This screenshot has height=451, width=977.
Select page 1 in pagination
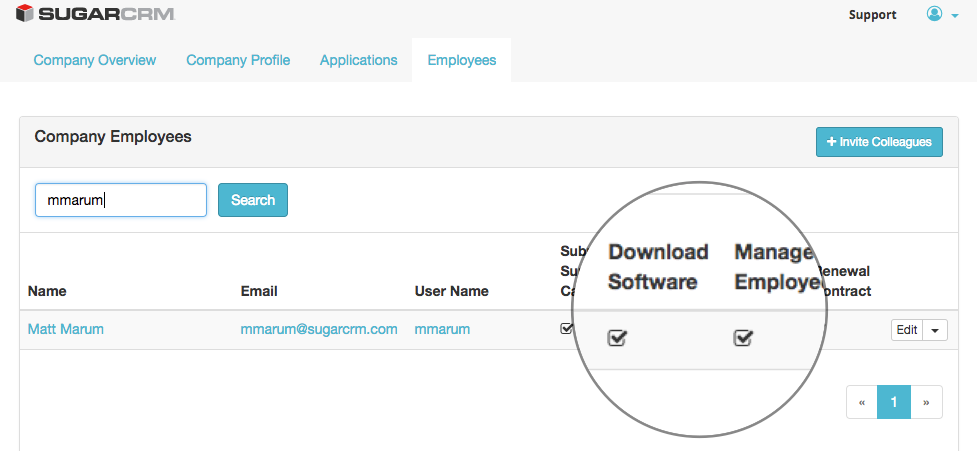pos(894,402)
